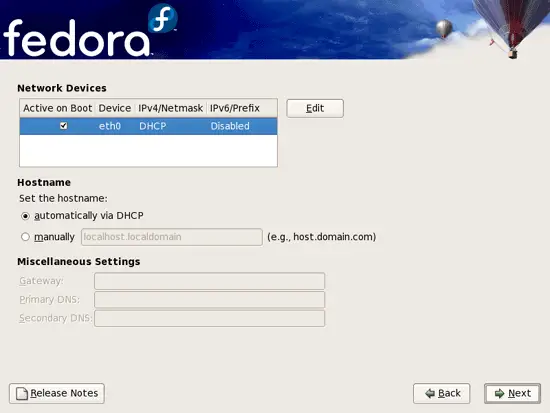
Task: Click the Active on Boot column header
Action: click(58, 108)
